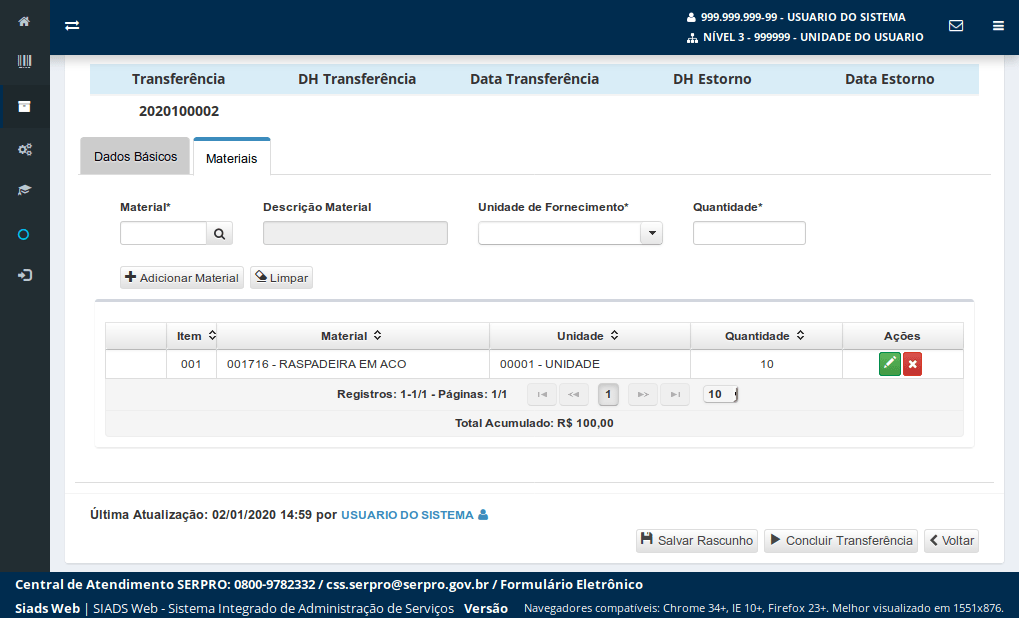The width and height of the screenshot is (1019, 618).
Task: Click the blue circle sidebar icon
Action: (x=23, y=235)
